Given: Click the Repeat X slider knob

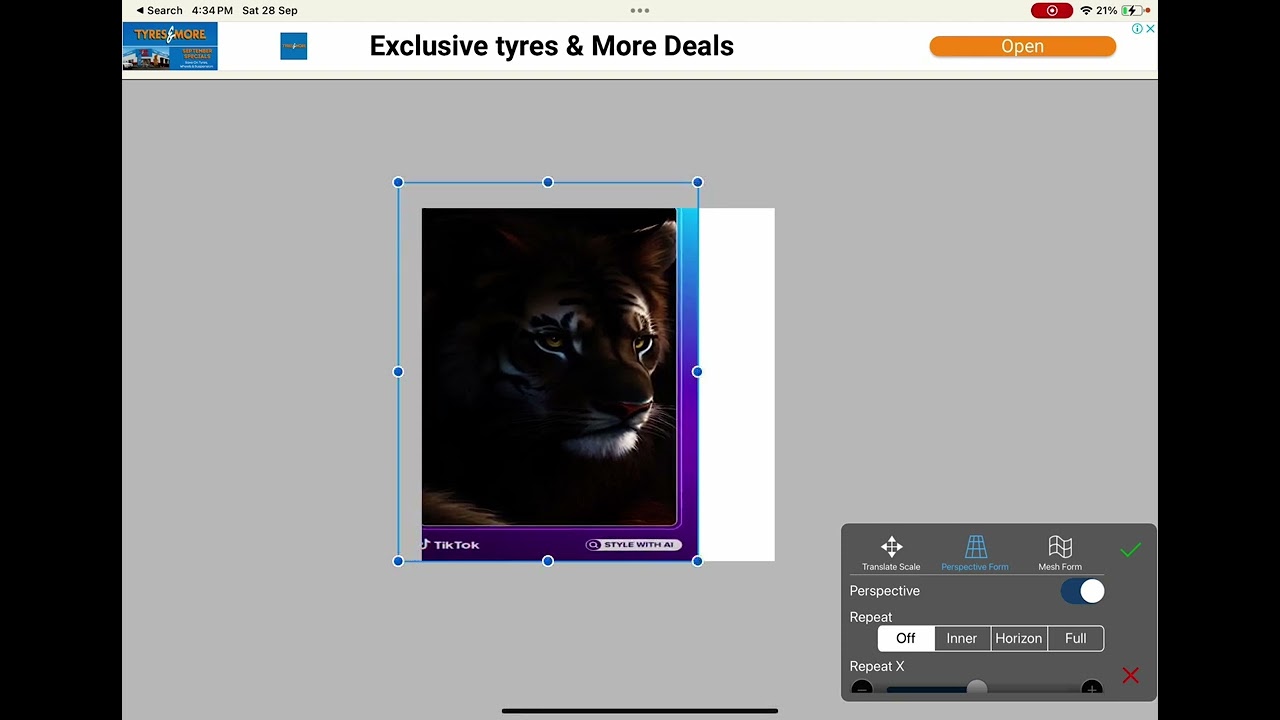Looking at the screenshot, I should tap(977, 688).
